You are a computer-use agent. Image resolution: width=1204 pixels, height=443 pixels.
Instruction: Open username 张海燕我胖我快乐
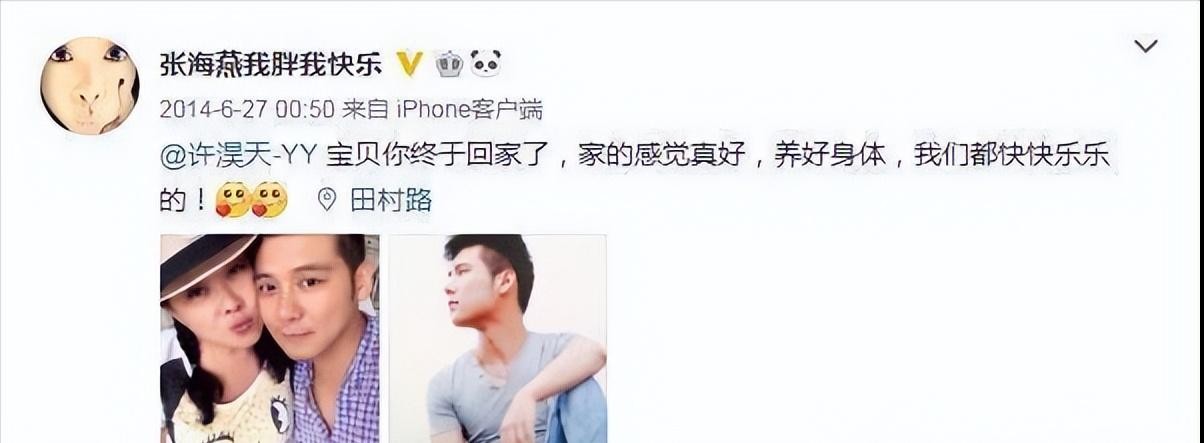[270, 64]
